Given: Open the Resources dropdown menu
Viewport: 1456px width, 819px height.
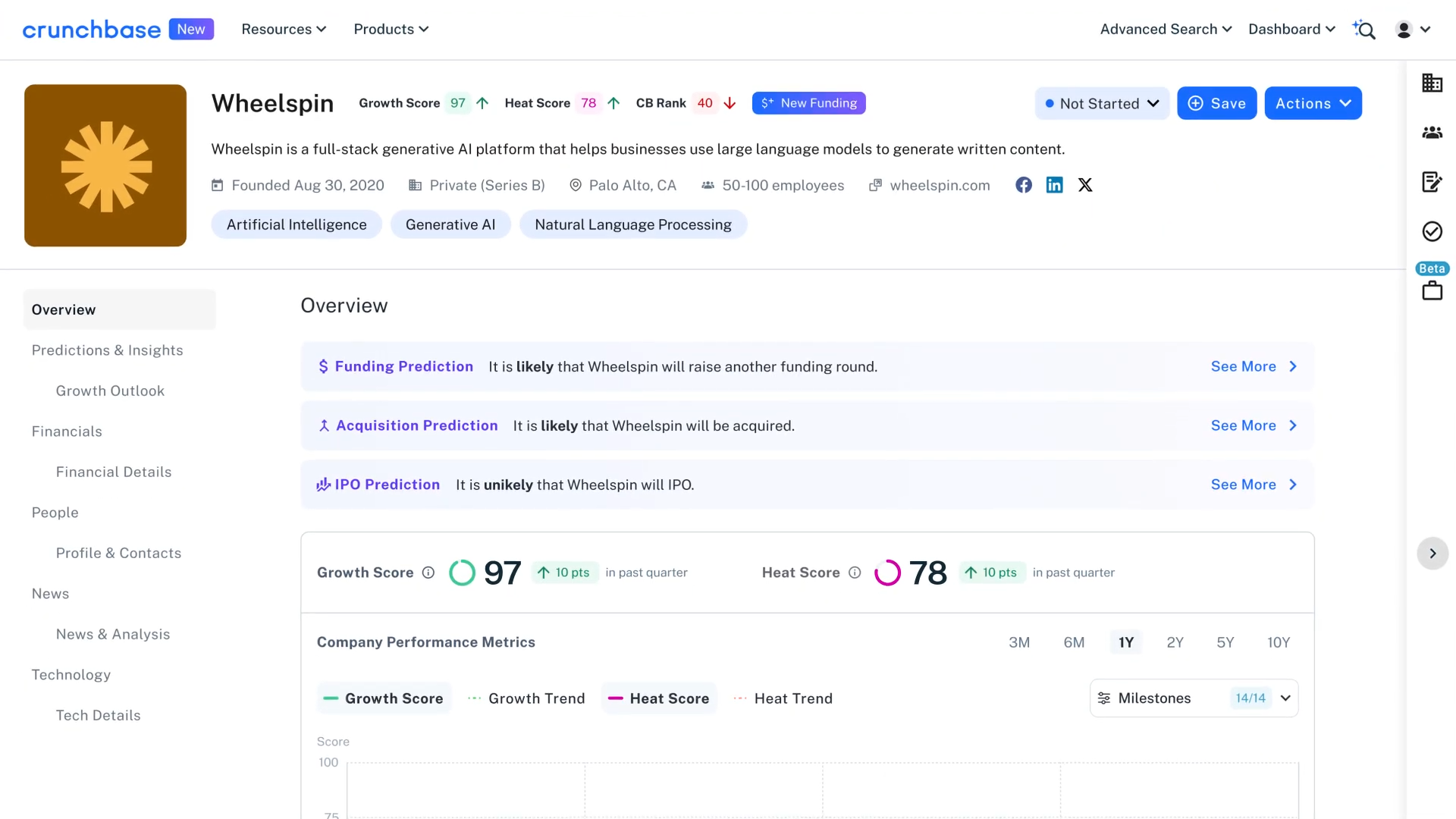Looking at the screenshot, I should 284,30.
